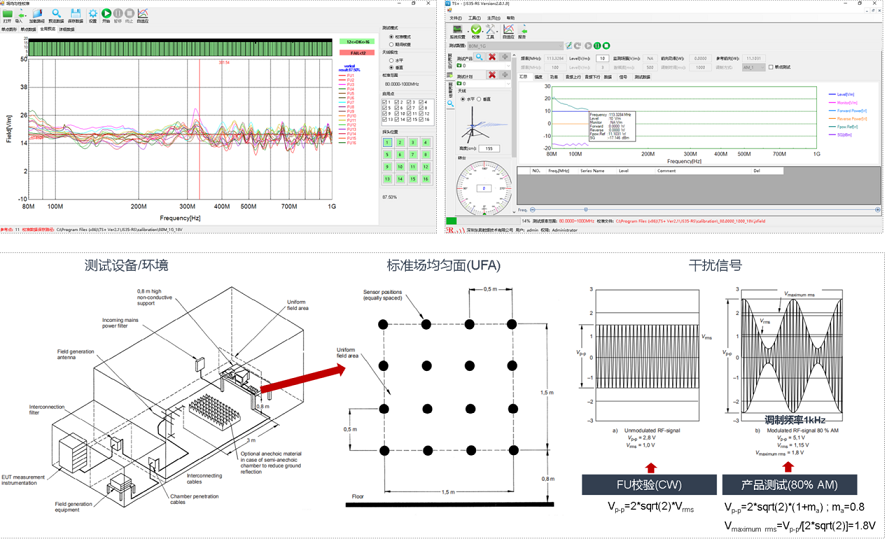Toggle enabled-point checkbox 7
Viewport: 887px width, 539px height.
pos(409,107)
